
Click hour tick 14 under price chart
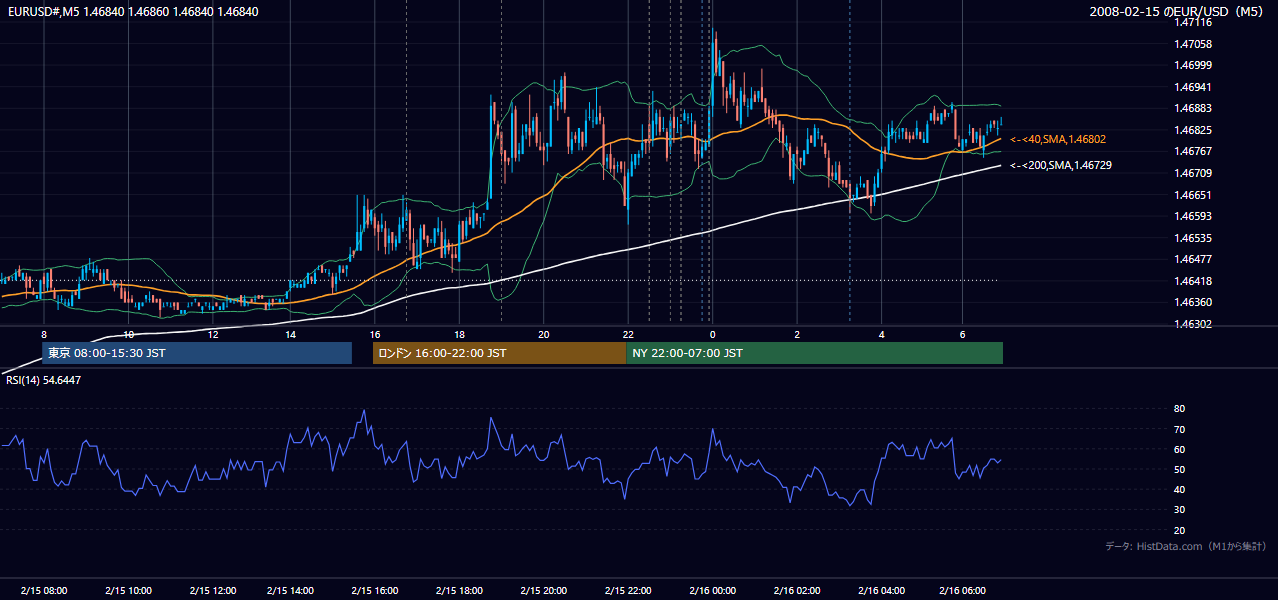[291, 334]
